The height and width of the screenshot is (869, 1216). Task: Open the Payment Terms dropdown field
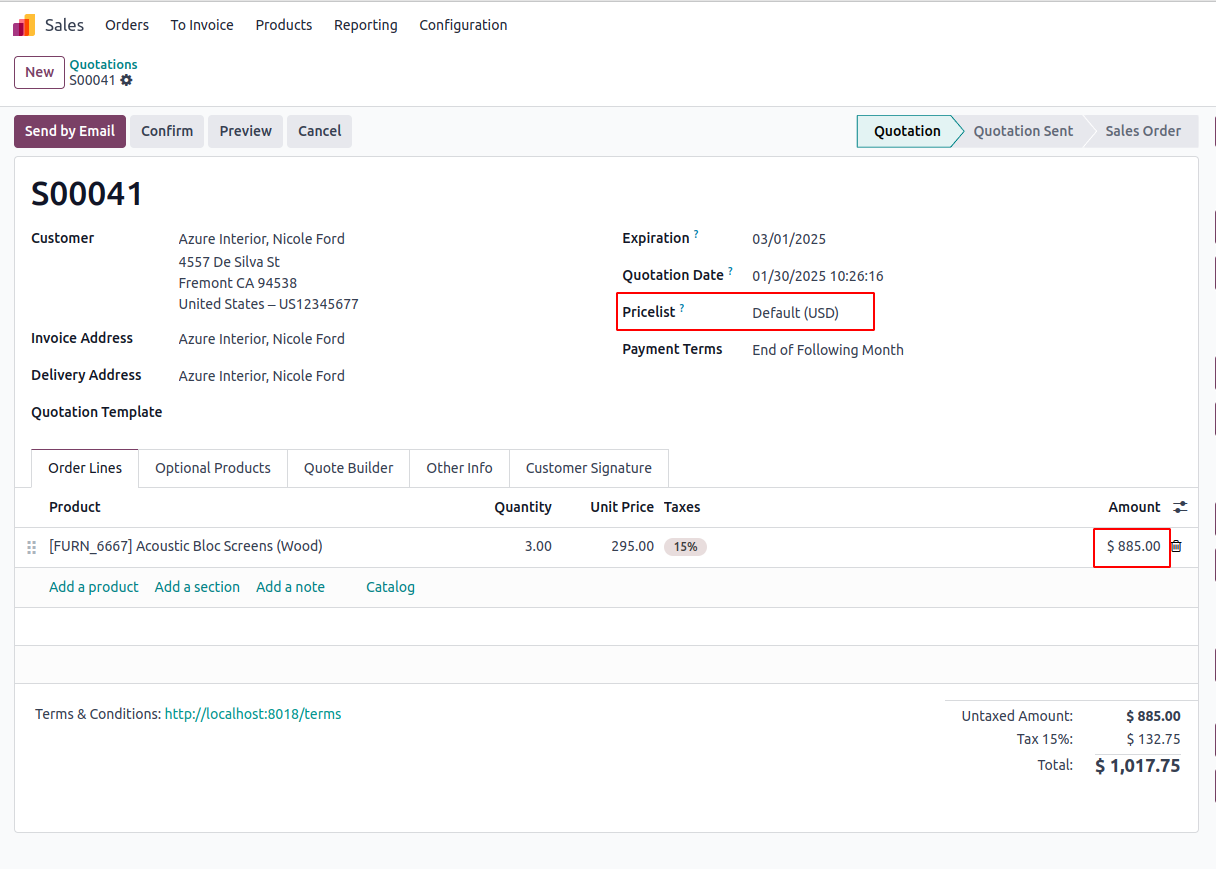pyautogui.click(x=827, y=350)
